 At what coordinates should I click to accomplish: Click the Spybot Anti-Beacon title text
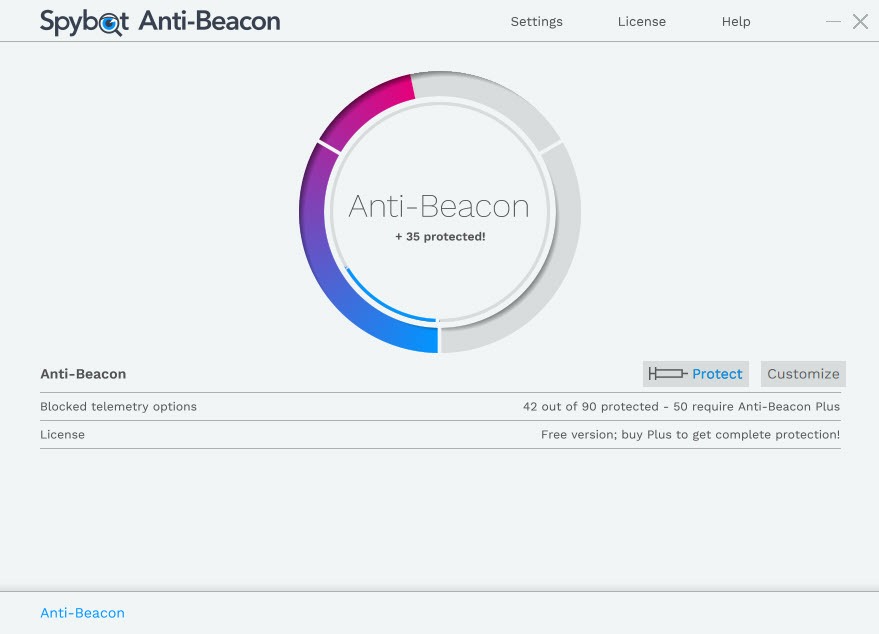pyautogui.click(x=160, y=22)
